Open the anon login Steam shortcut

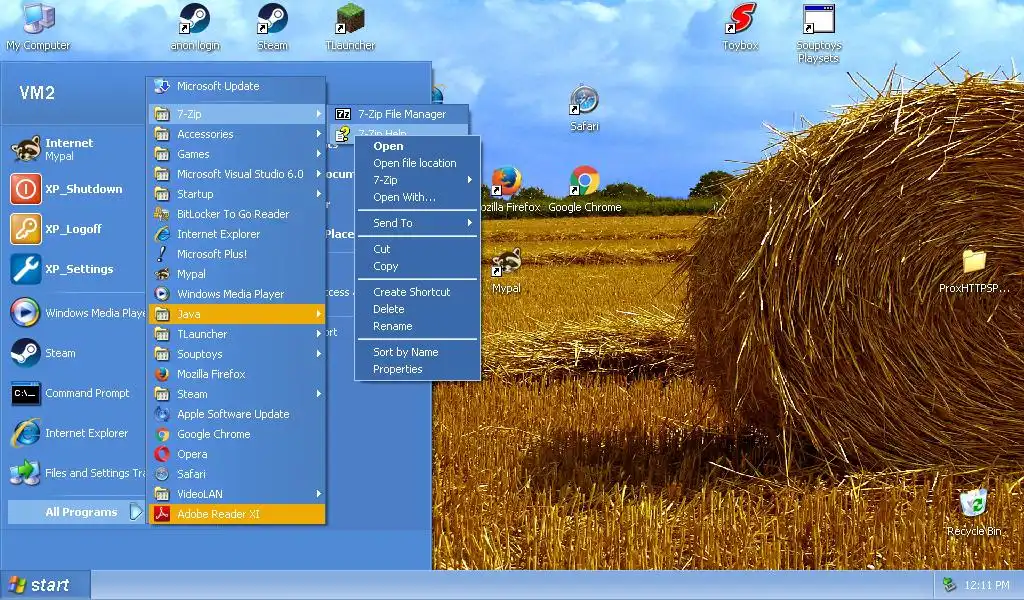195,27
